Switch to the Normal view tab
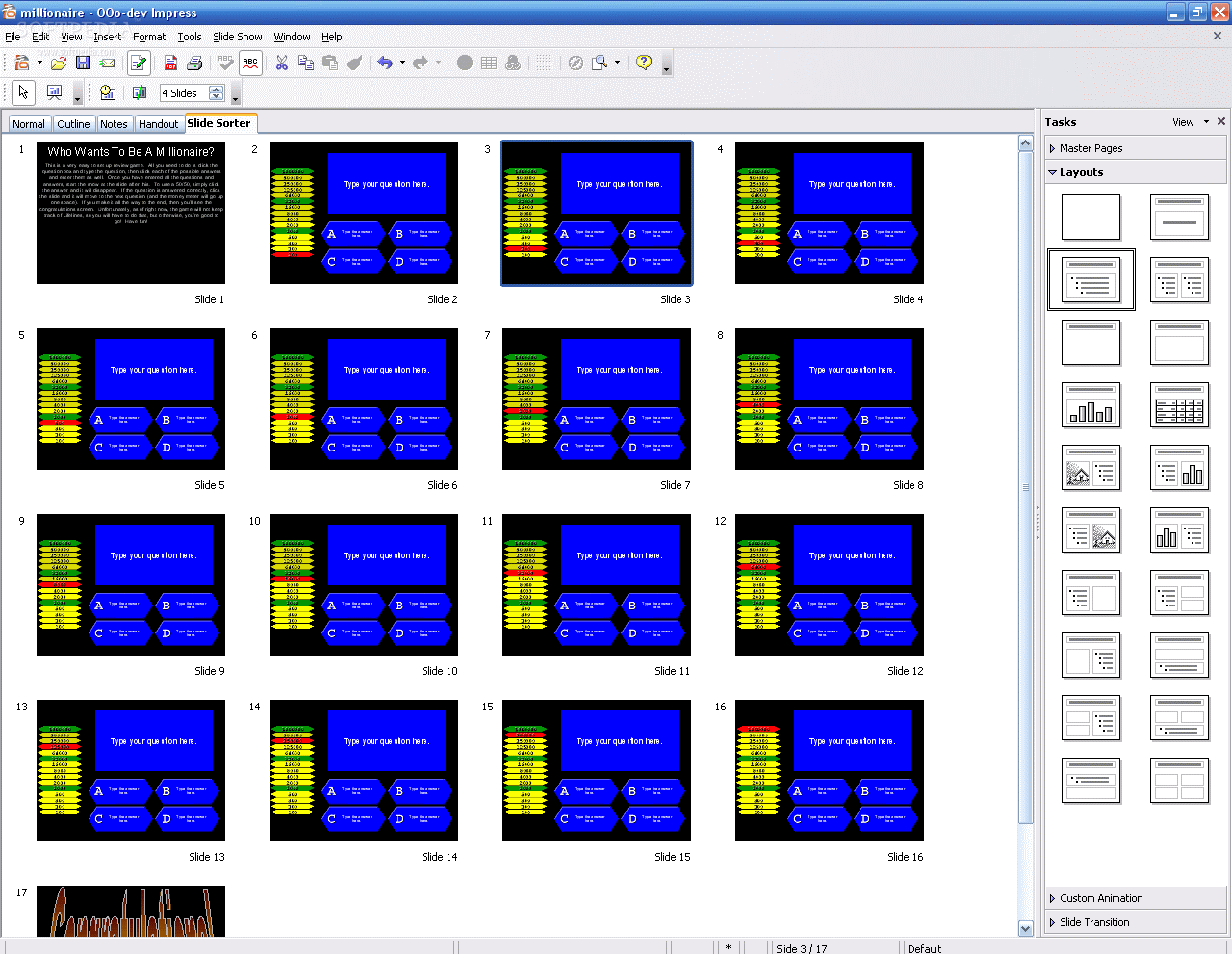This screenshot has height=954, width=1232. [29, 124]
